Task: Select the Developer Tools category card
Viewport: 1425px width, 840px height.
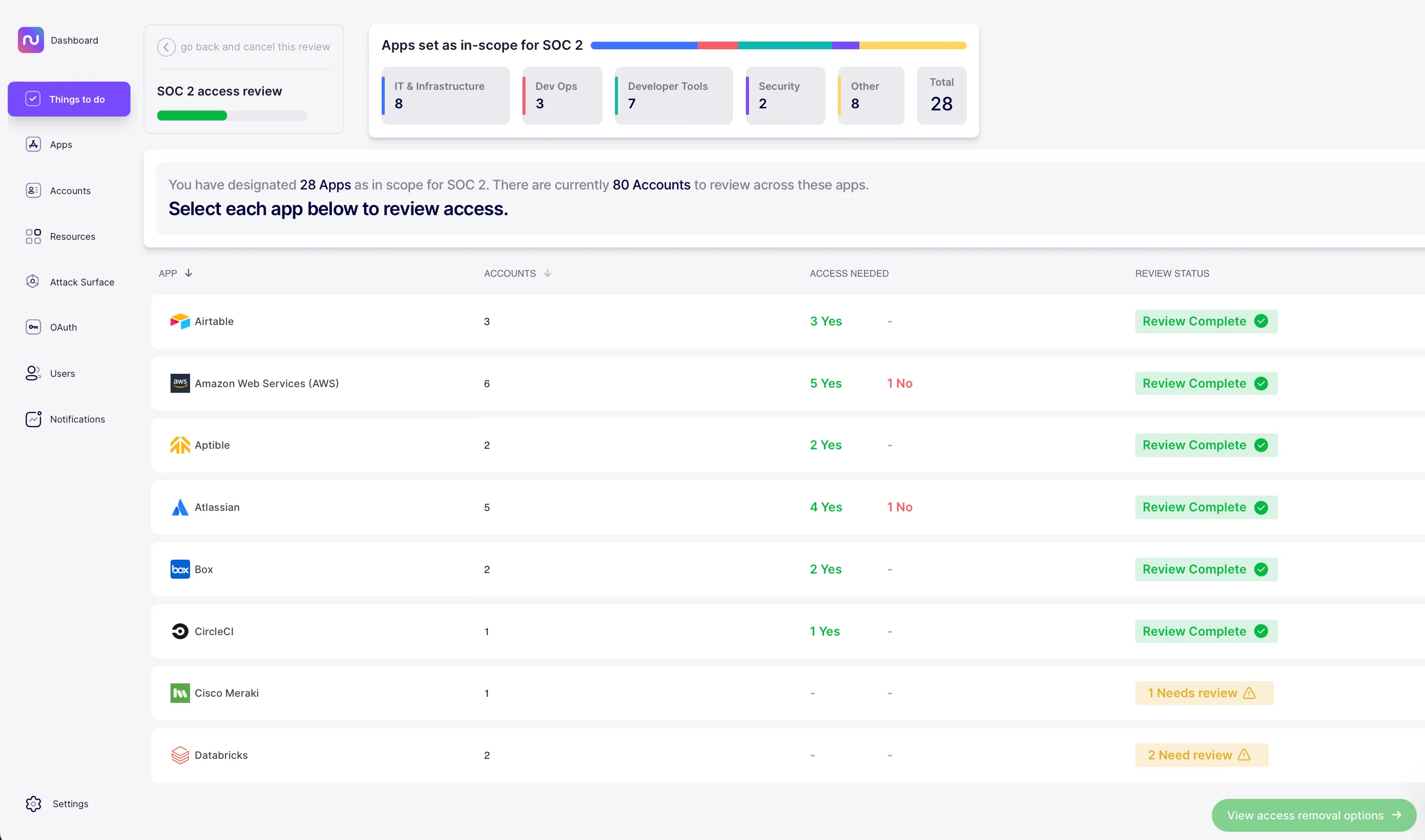Action: coord(673,95)
